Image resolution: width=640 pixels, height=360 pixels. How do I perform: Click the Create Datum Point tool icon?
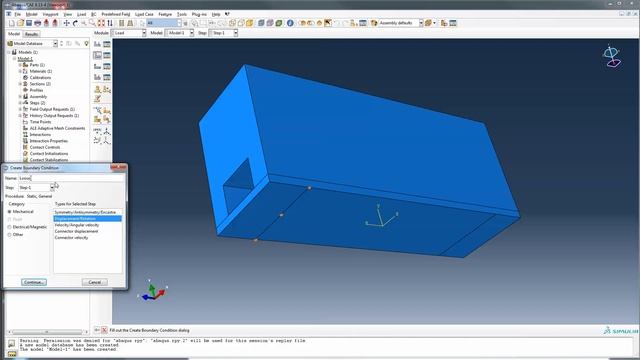pos(98,131)
